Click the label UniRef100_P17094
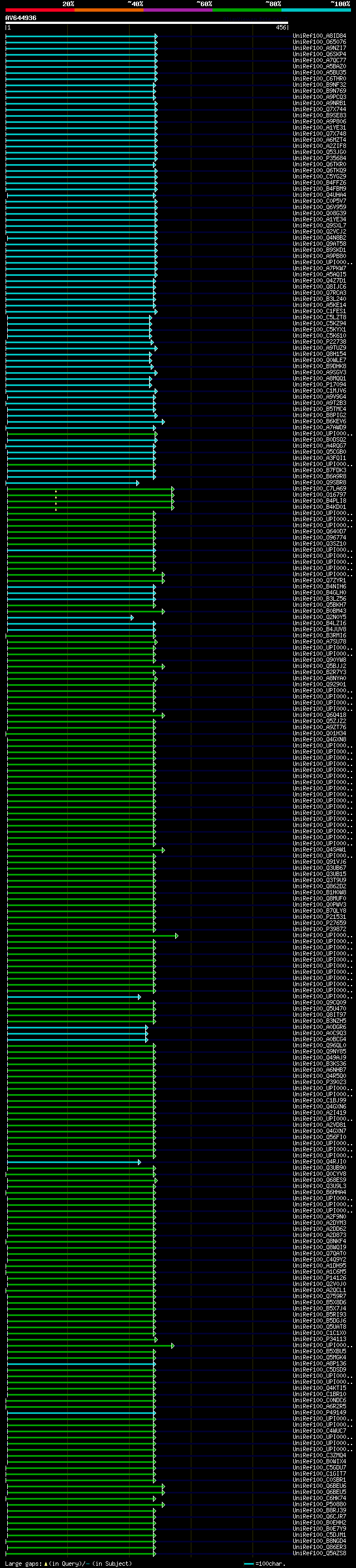 coord(319,385)
